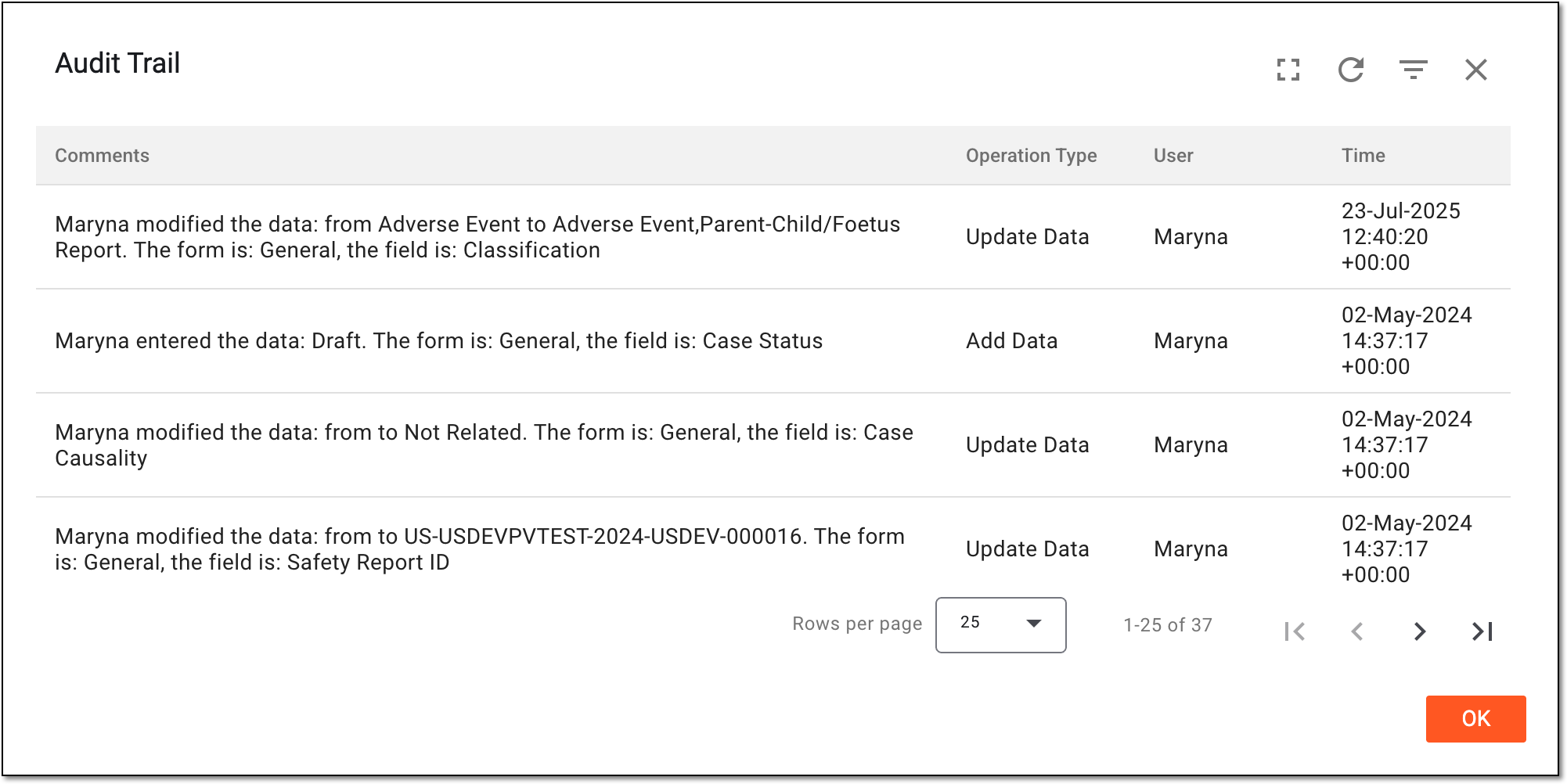Select Update Data in the Case Causality row
Viewport: 1567px width, 784px height.
pyautogui.click(x=1027, y=445)
